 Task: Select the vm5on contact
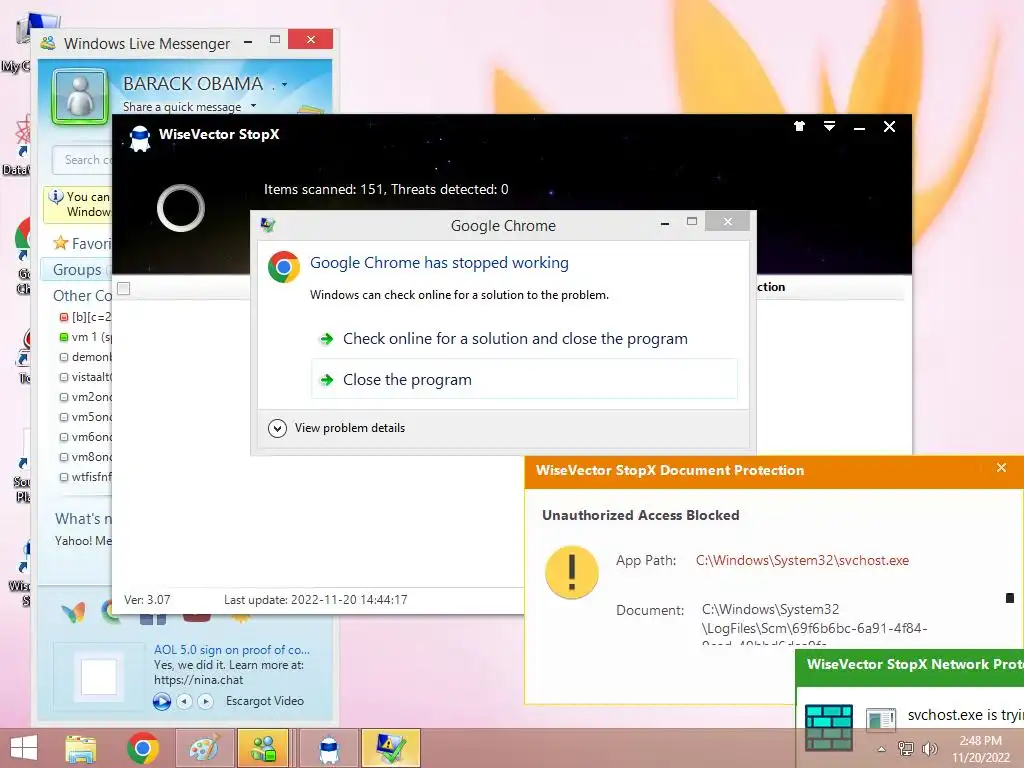[86, 417]
